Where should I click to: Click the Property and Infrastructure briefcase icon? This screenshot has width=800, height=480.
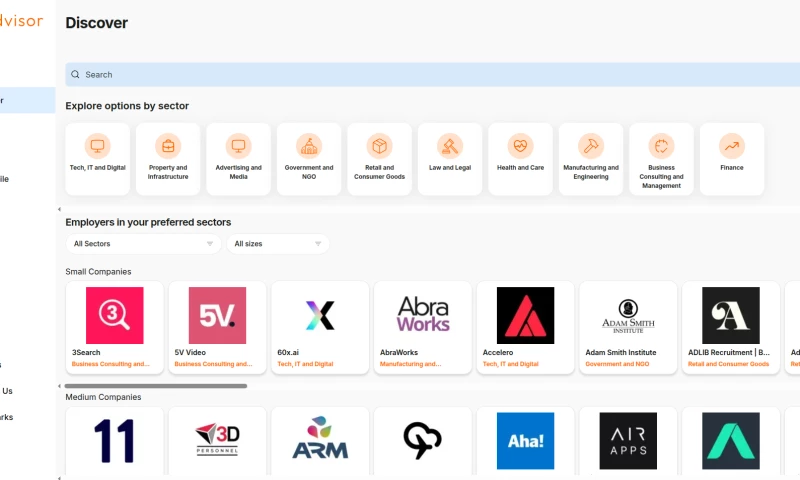tap(168, 146)
